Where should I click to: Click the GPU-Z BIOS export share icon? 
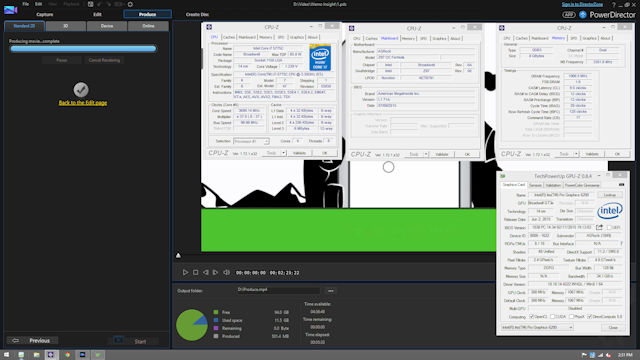[x=599, y=227]
